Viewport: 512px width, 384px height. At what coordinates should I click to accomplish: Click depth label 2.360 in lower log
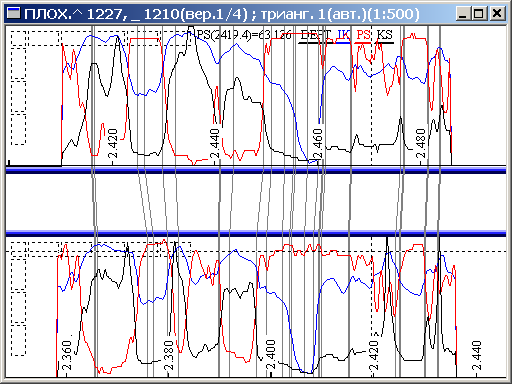tap(67, 355)
